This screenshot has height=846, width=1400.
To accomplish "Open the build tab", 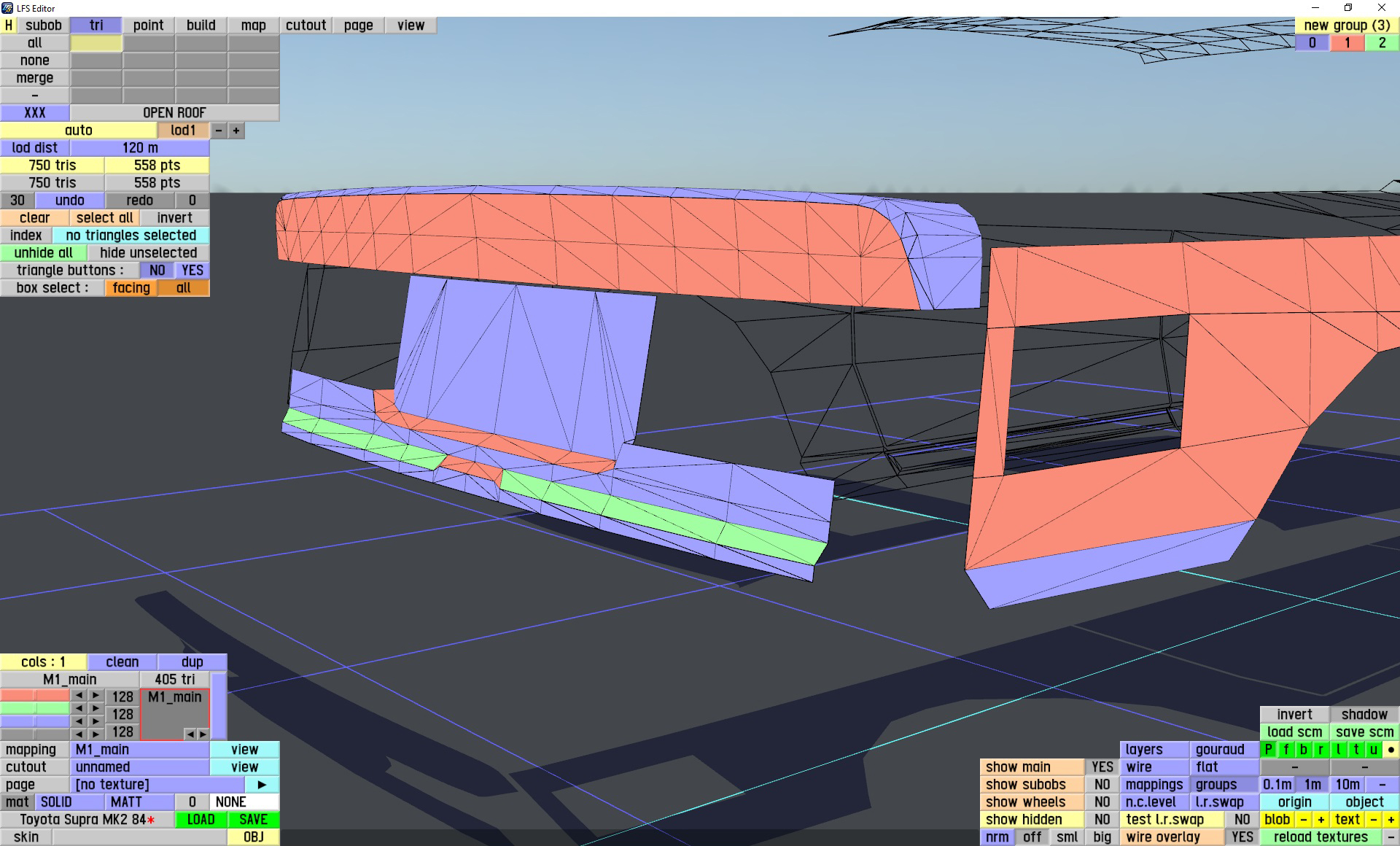I will tap(201, 25).
